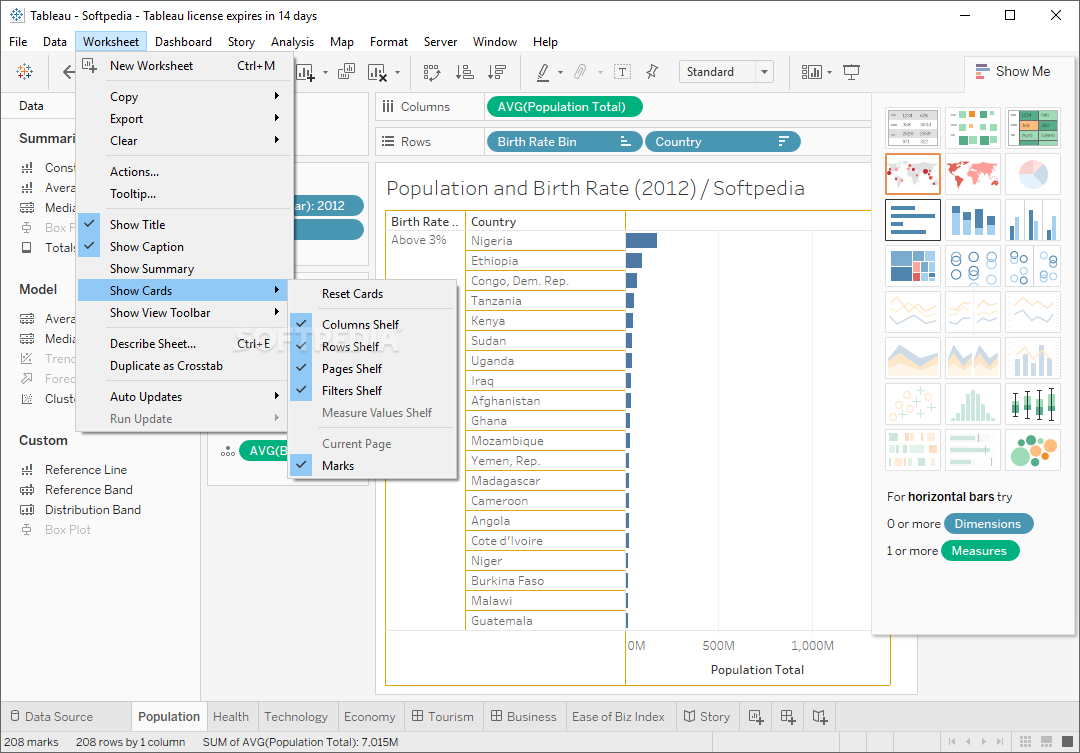Switch to the Health sheet tab
This screenshot has height=753, width=1080.
pyautogui.click(x=231, y=716)
